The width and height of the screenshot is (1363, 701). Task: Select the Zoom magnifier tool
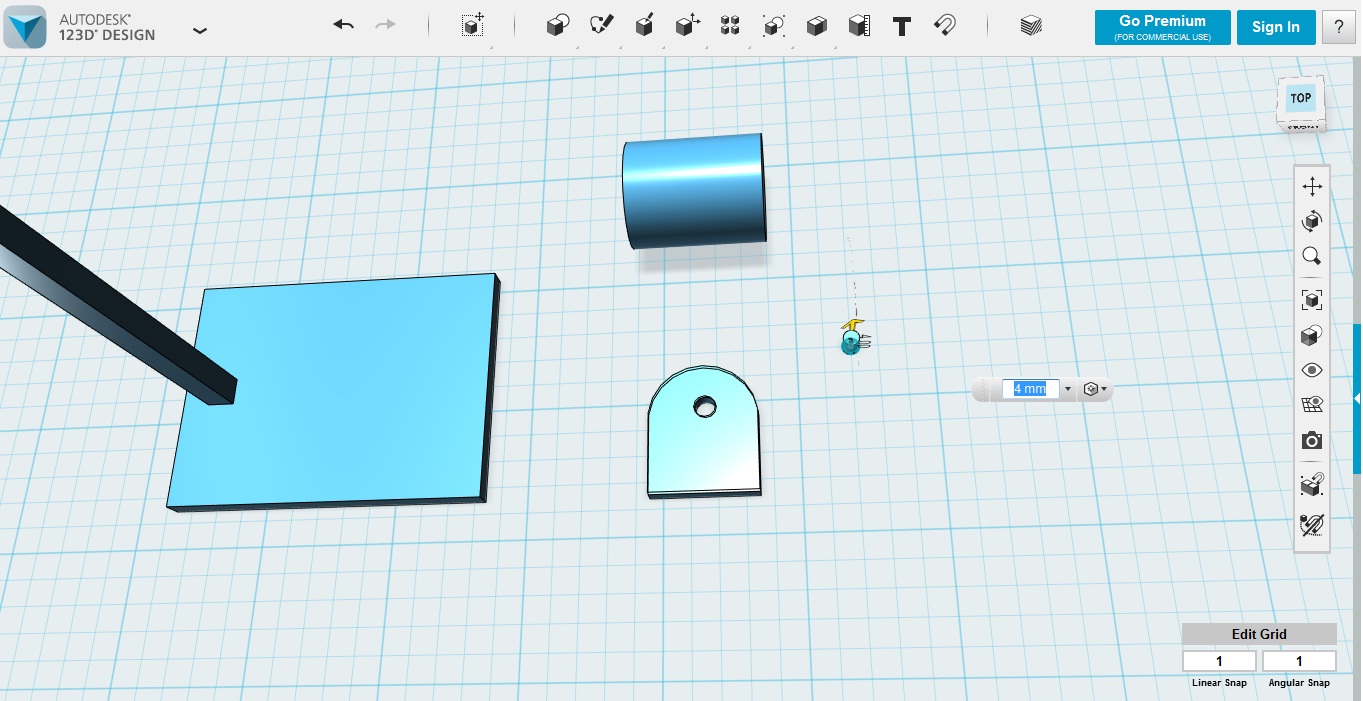1312,256
